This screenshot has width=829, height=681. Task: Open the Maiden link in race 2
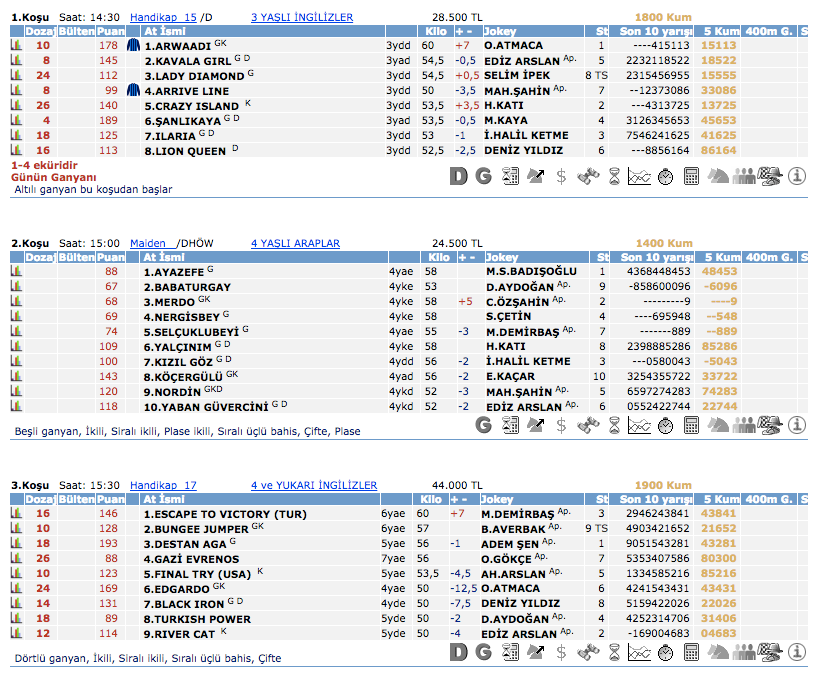pos(148,243)
